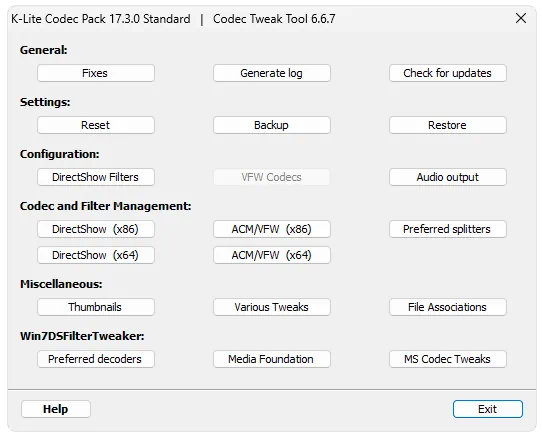The image size is (542, 438).
Task: Open Audio output configuration
Action: pyautogui.click(x=448, y=177)
